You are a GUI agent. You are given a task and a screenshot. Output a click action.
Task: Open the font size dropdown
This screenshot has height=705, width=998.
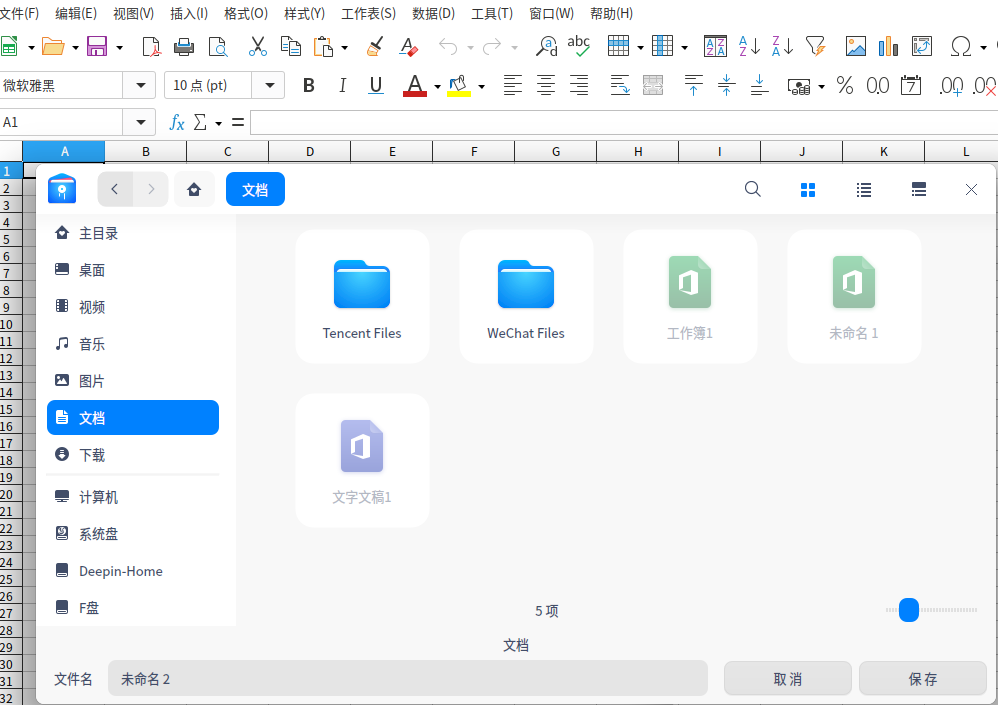(x=269, y=86)
